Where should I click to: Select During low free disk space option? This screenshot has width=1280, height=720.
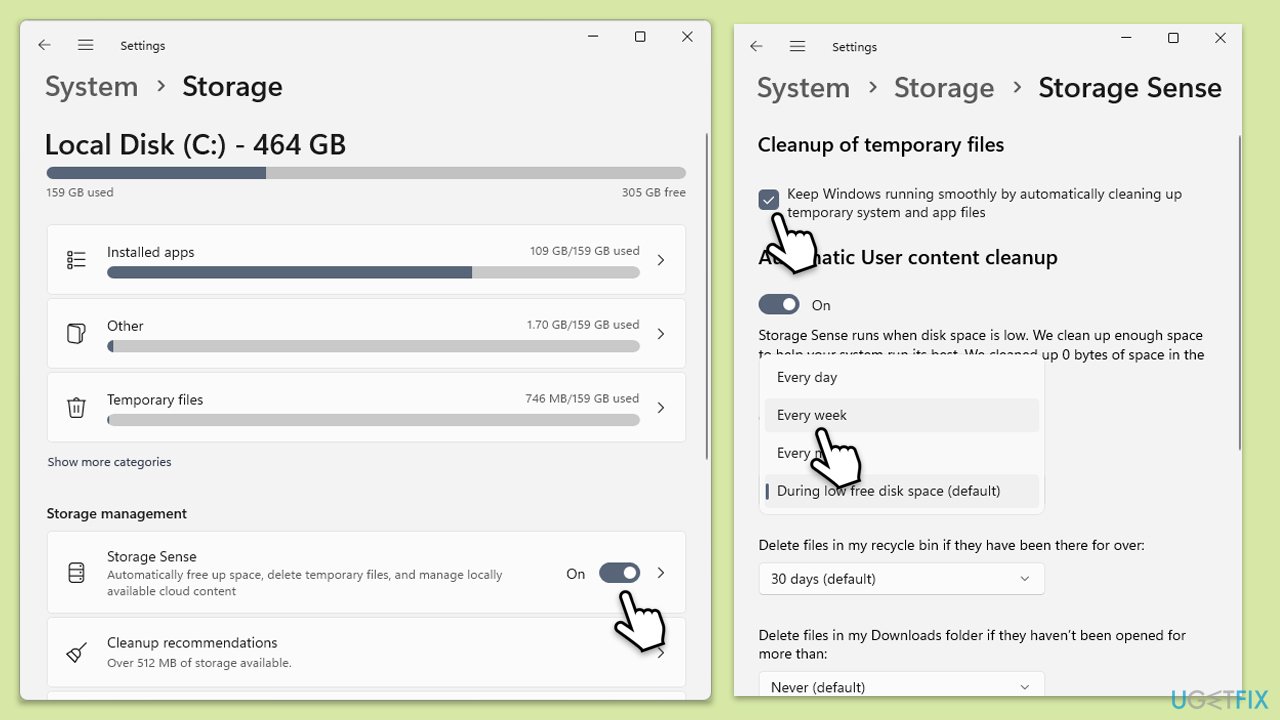(901, 491)
